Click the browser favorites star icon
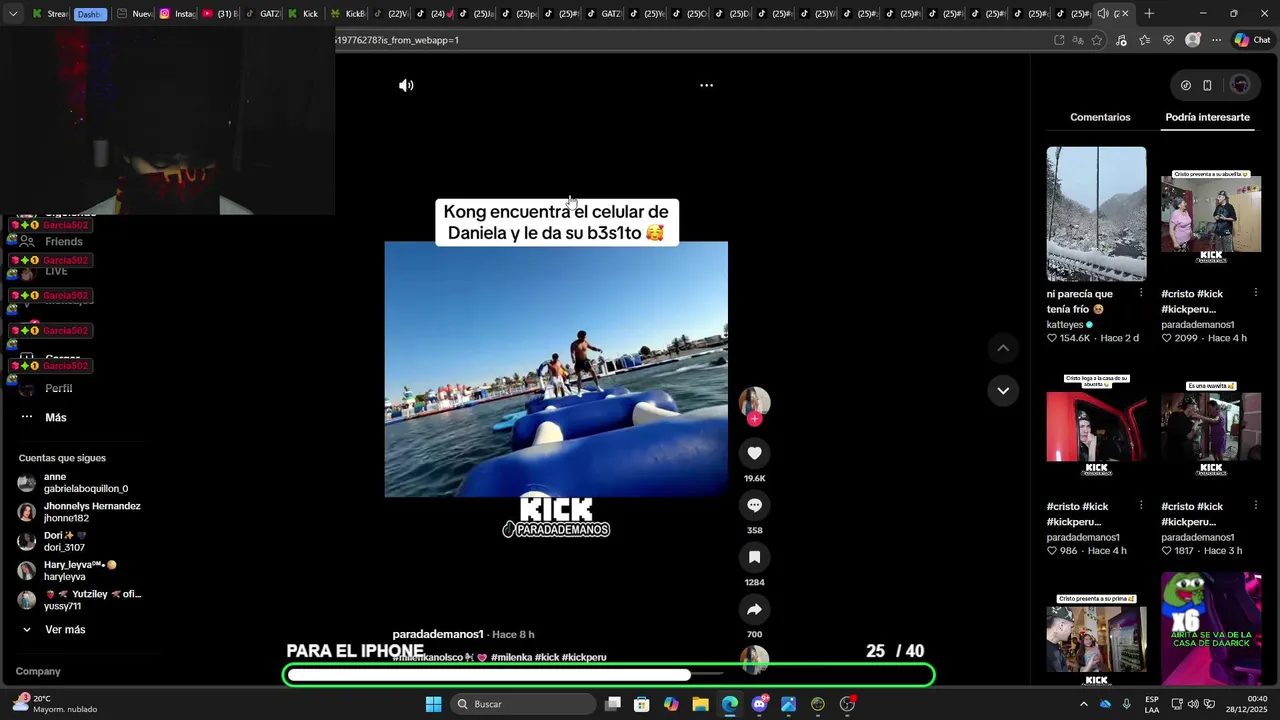The width and height of the screenshot is (1280, 720). point(1097,40)
